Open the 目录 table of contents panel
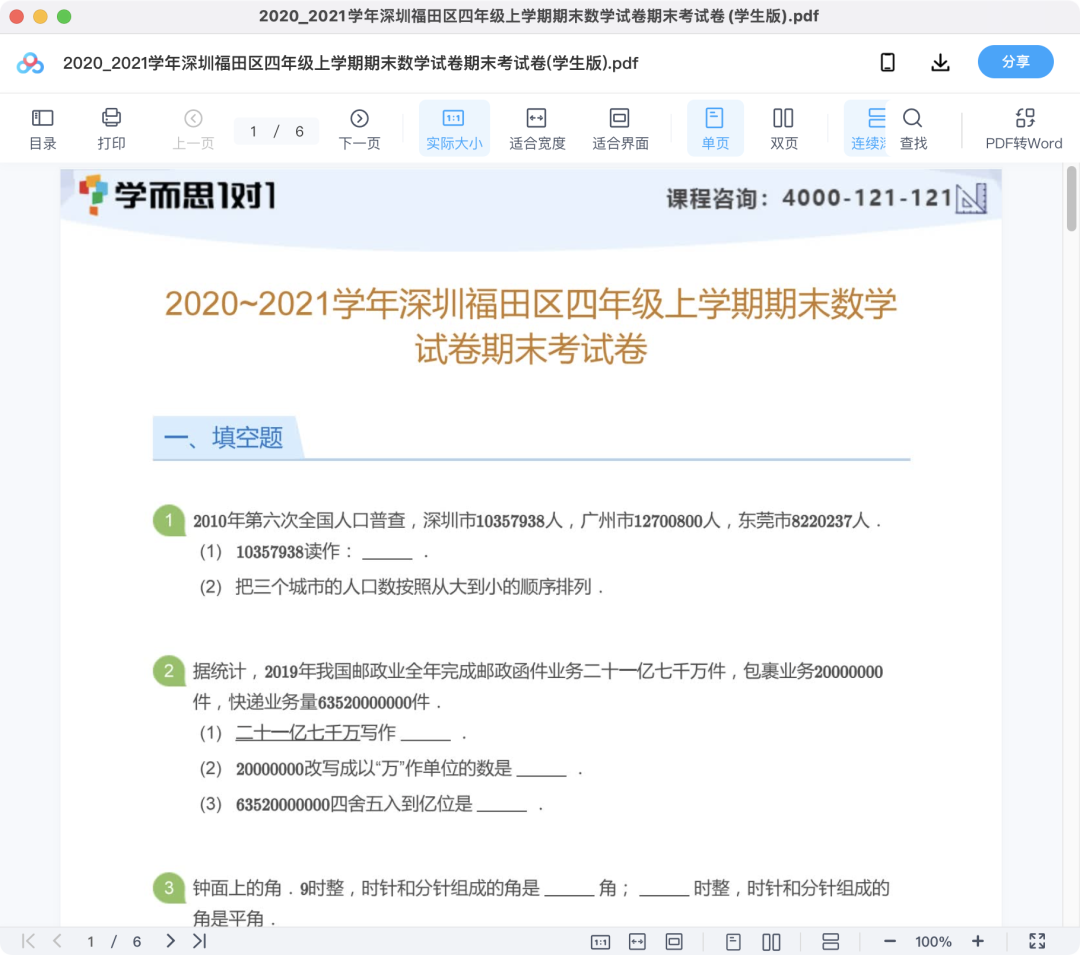 pyautogui.click(x=43, y=129)
